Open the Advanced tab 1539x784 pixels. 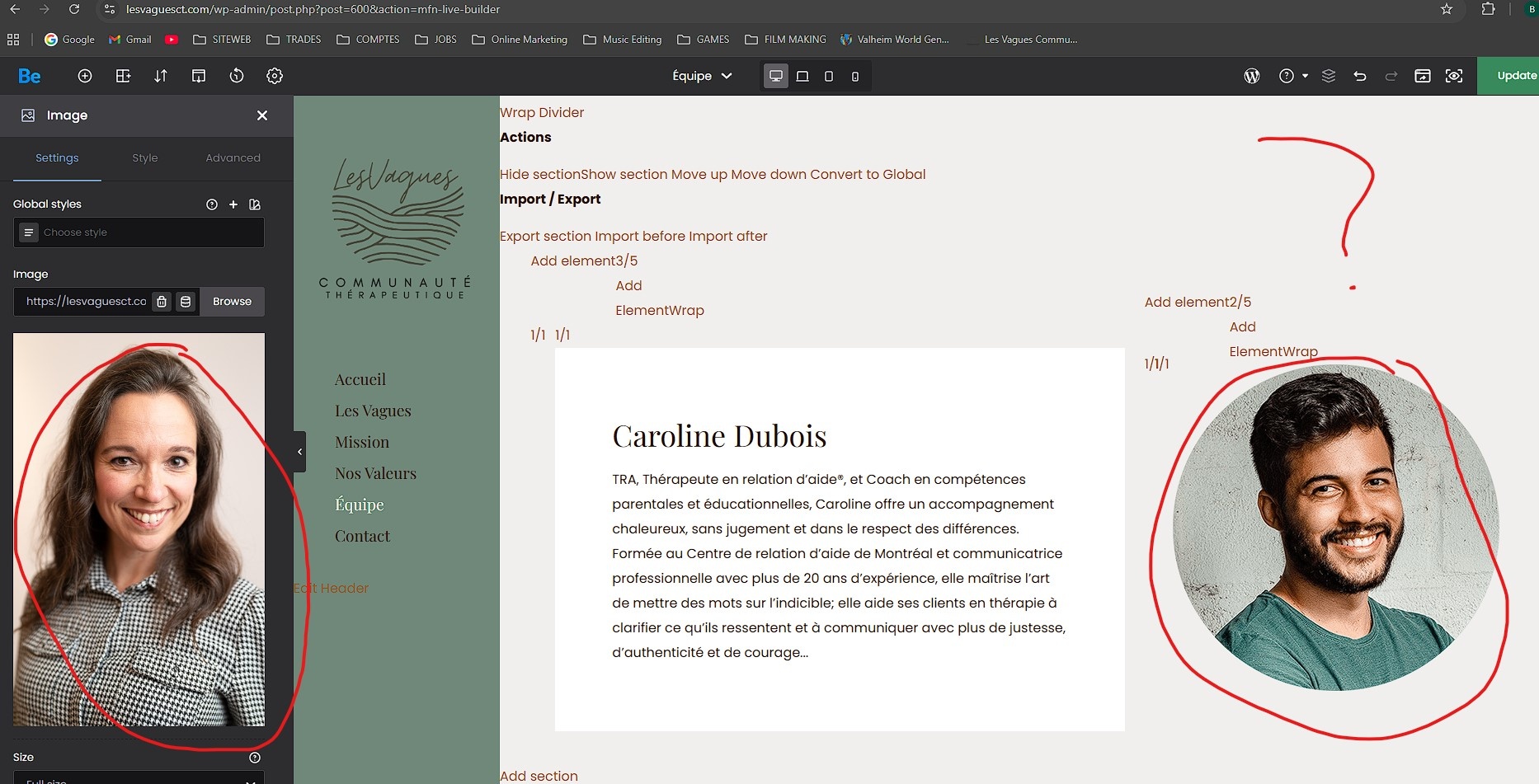click(x=233, y=157)
